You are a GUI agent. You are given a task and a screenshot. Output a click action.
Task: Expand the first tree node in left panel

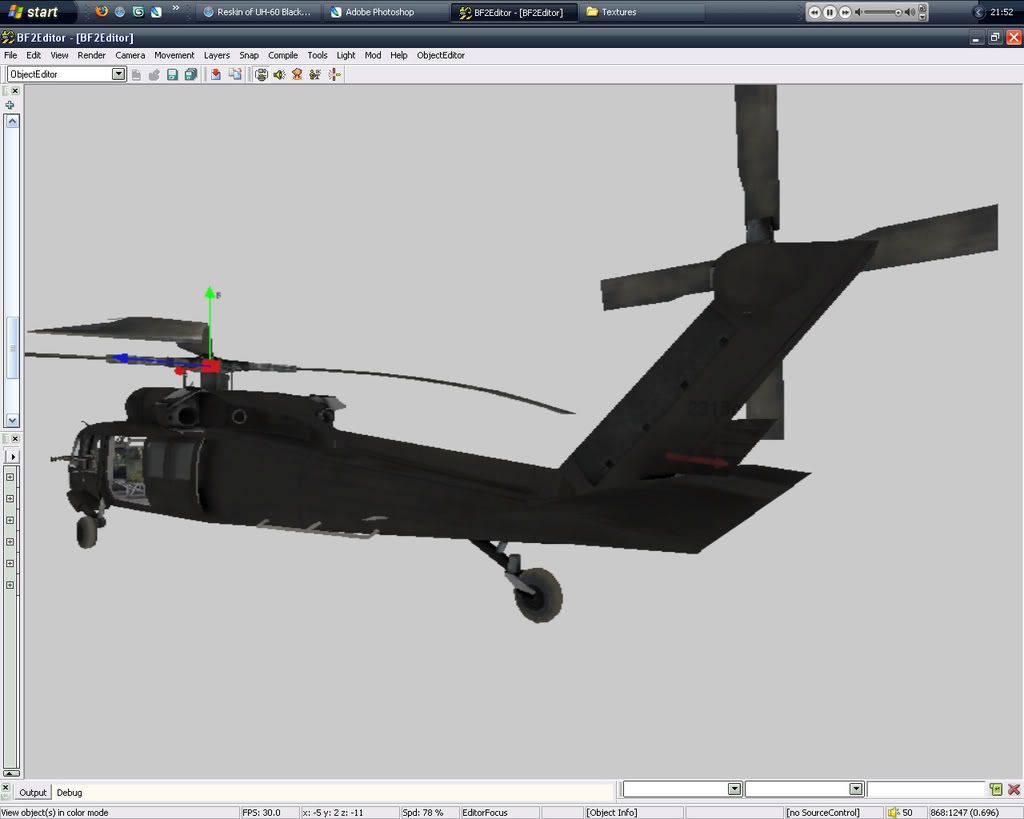10,476
